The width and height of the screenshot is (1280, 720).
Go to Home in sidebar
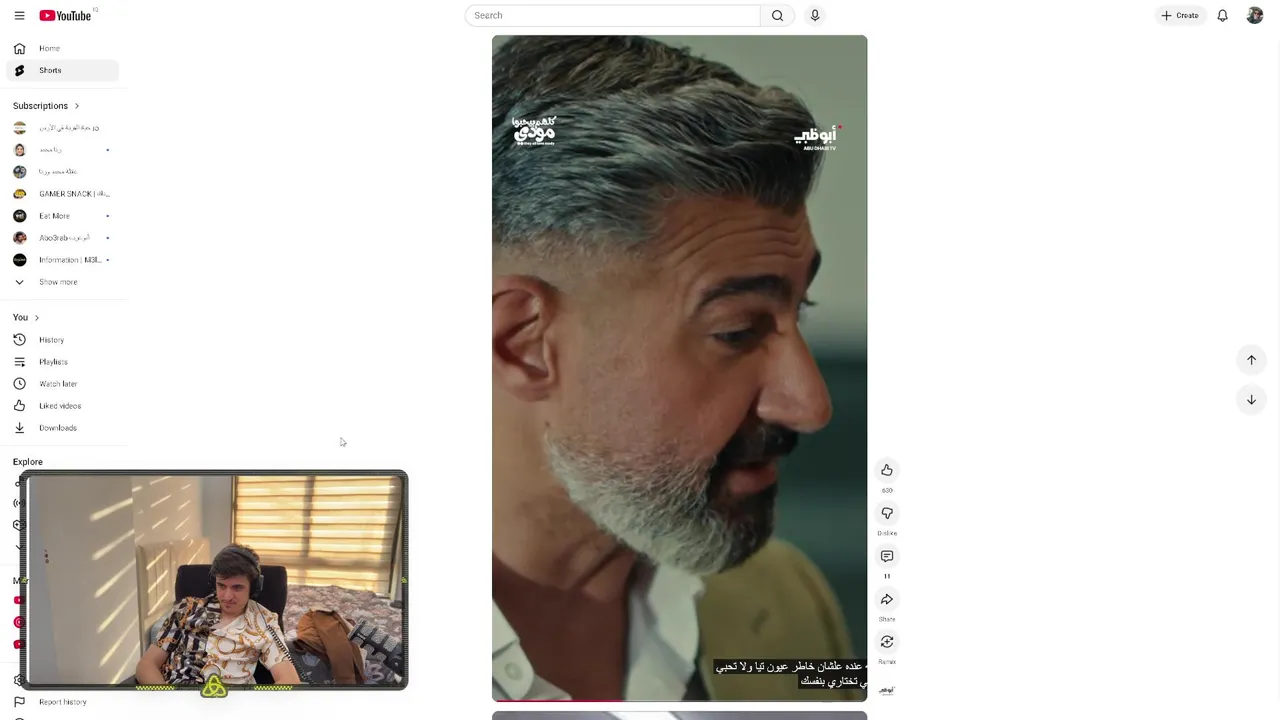(62, 48)
